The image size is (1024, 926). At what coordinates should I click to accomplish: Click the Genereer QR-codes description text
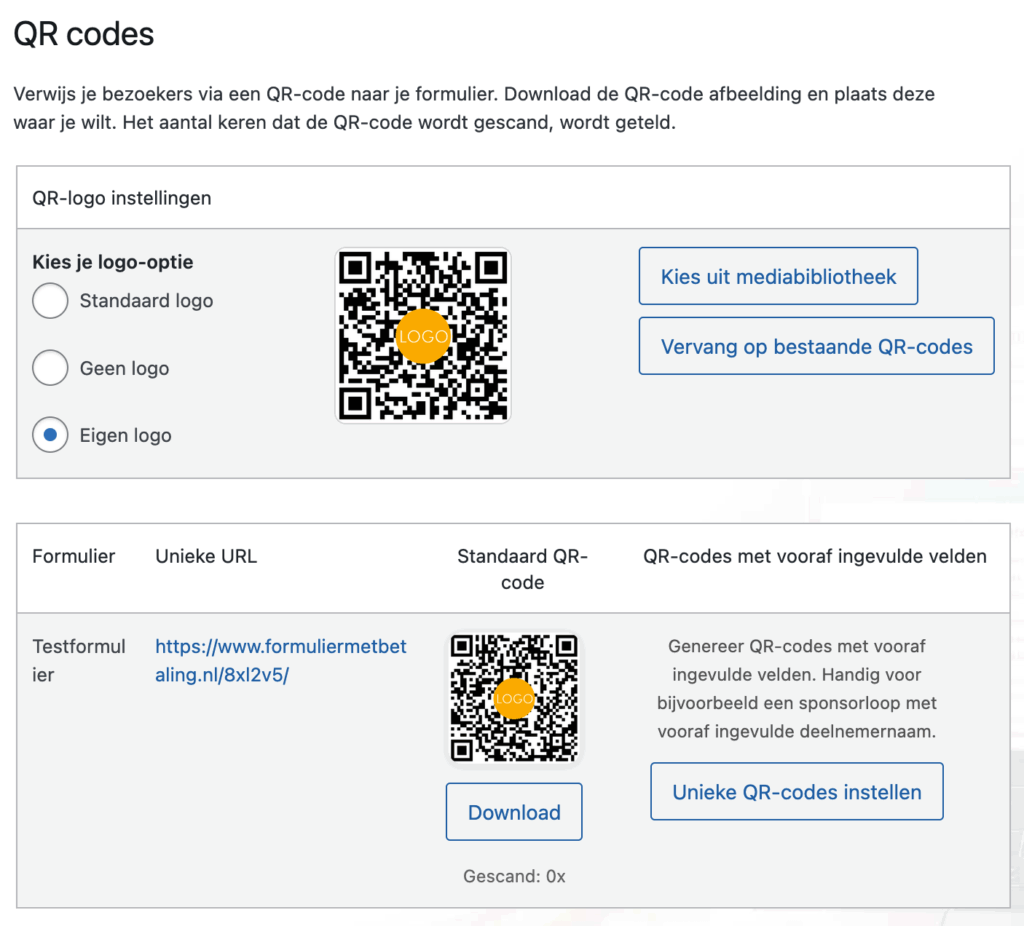click(797, 688)
